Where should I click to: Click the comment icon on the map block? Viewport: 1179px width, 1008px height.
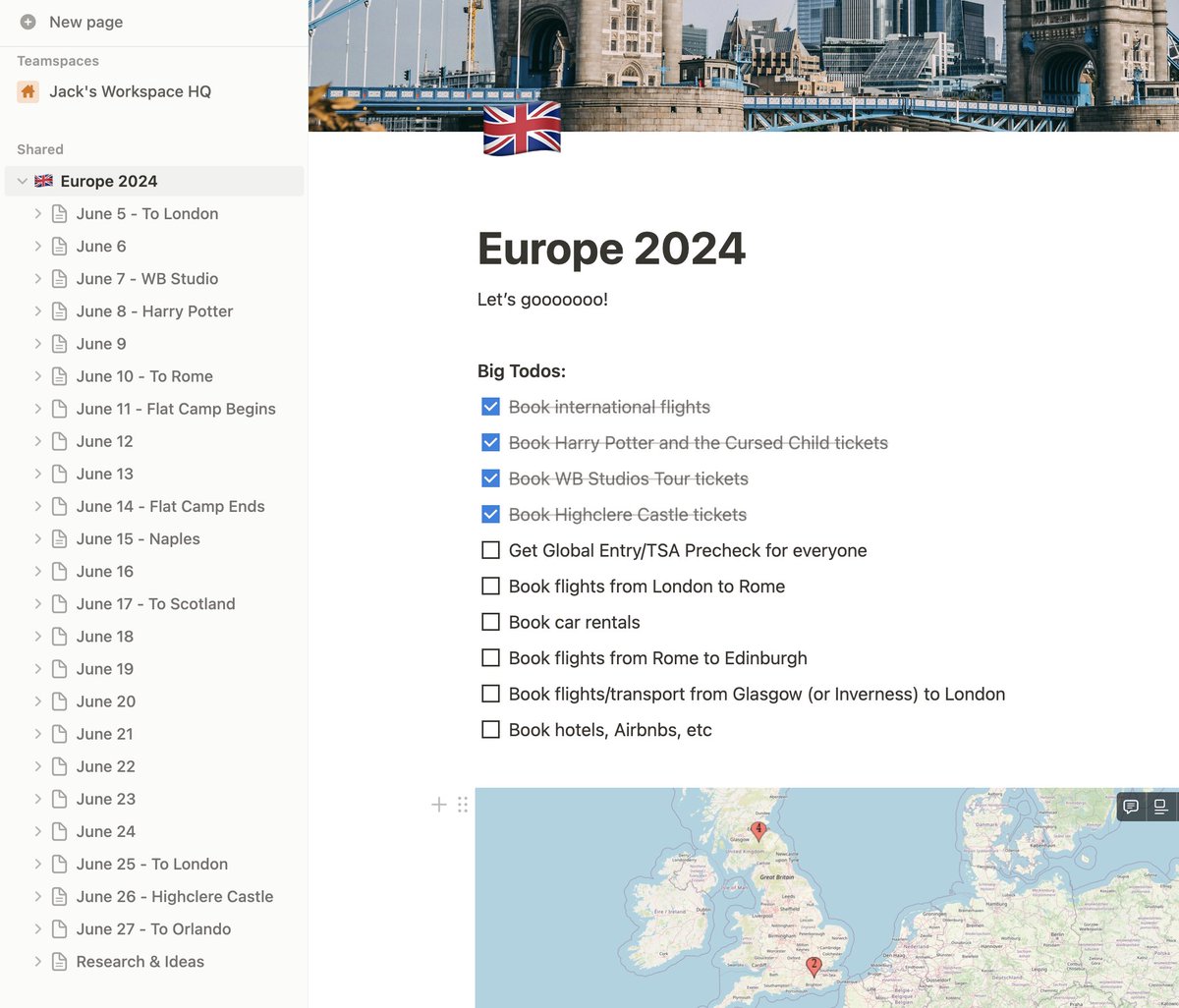(x=1131, y=807)
